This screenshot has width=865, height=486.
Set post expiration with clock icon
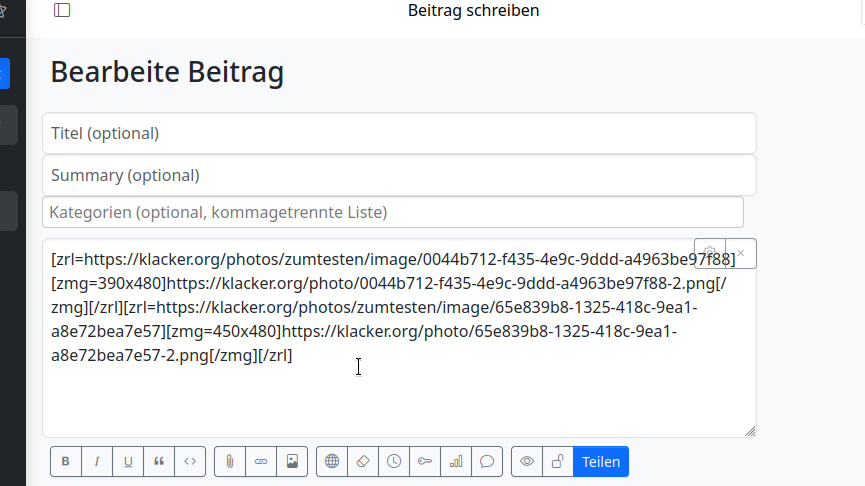(394, 462)
